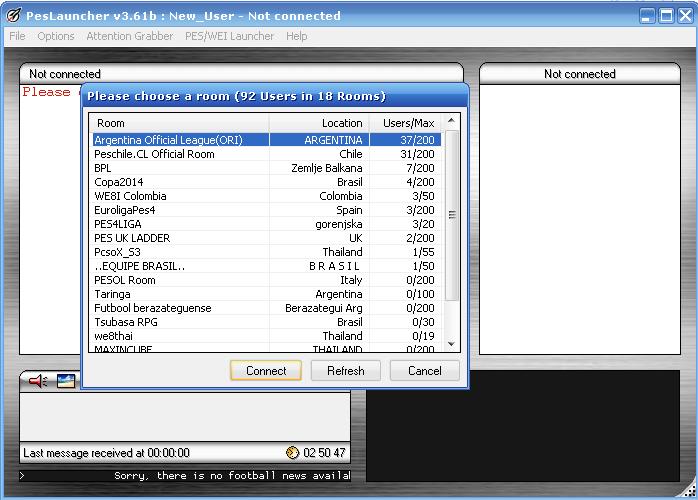Maximize the PesLauncher window
Image resolution: width=698 pixels, height=500 pixels.
666,16
